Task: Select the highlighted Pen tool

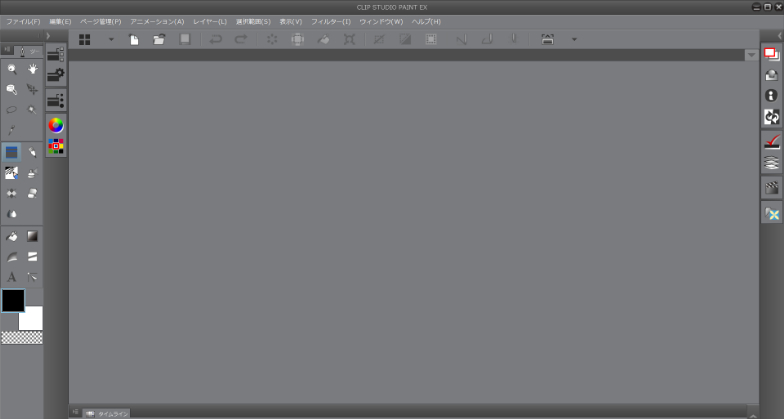Action: tap(12, 152)
